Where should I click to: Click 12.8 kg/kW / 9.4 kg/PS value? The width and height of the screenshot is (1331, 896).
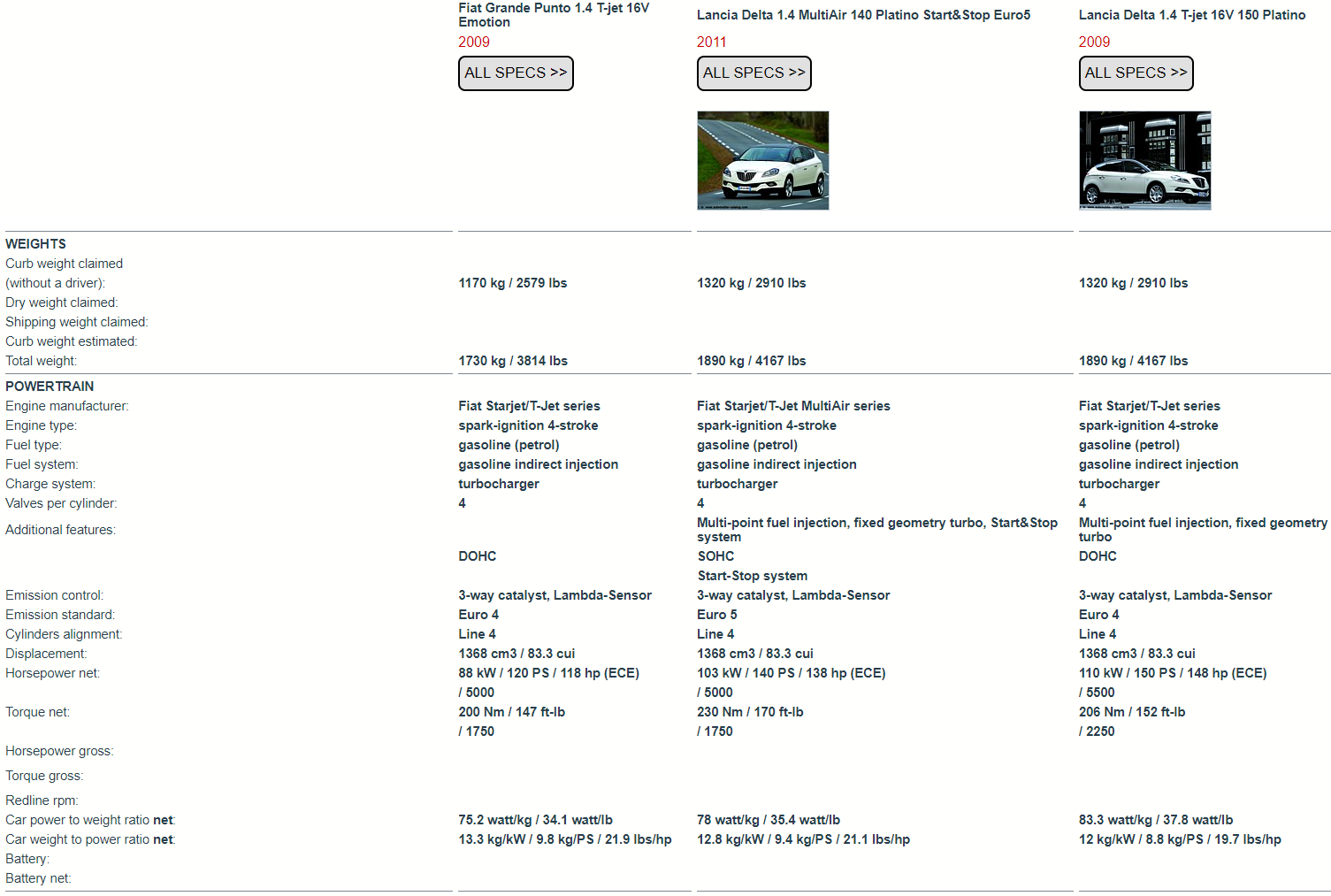click(x=803, y=839)
